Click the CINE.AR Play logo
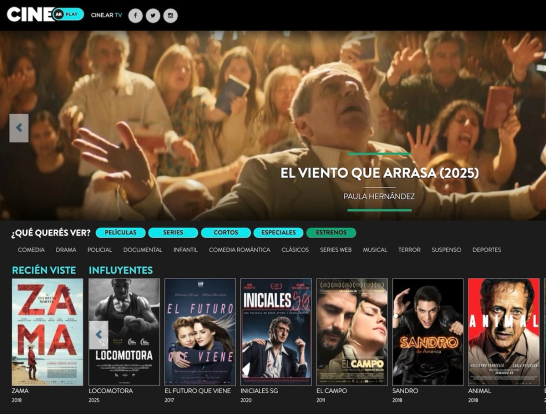 click(x=45, y=14)
